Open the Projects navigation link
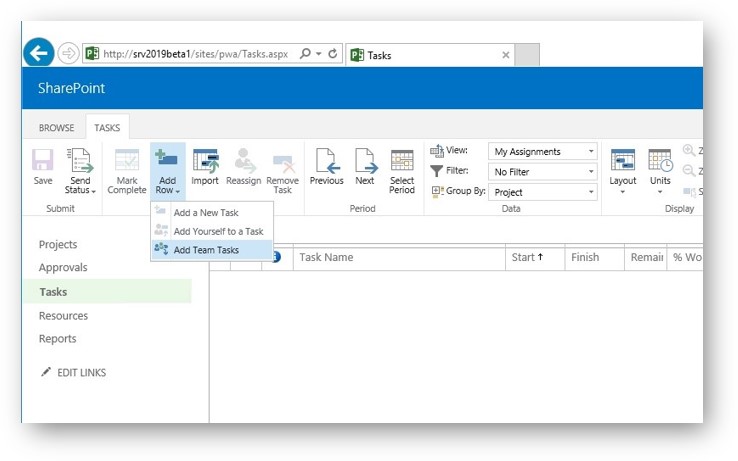The height and width of the screenshot is (461, 738). [58, 244]
